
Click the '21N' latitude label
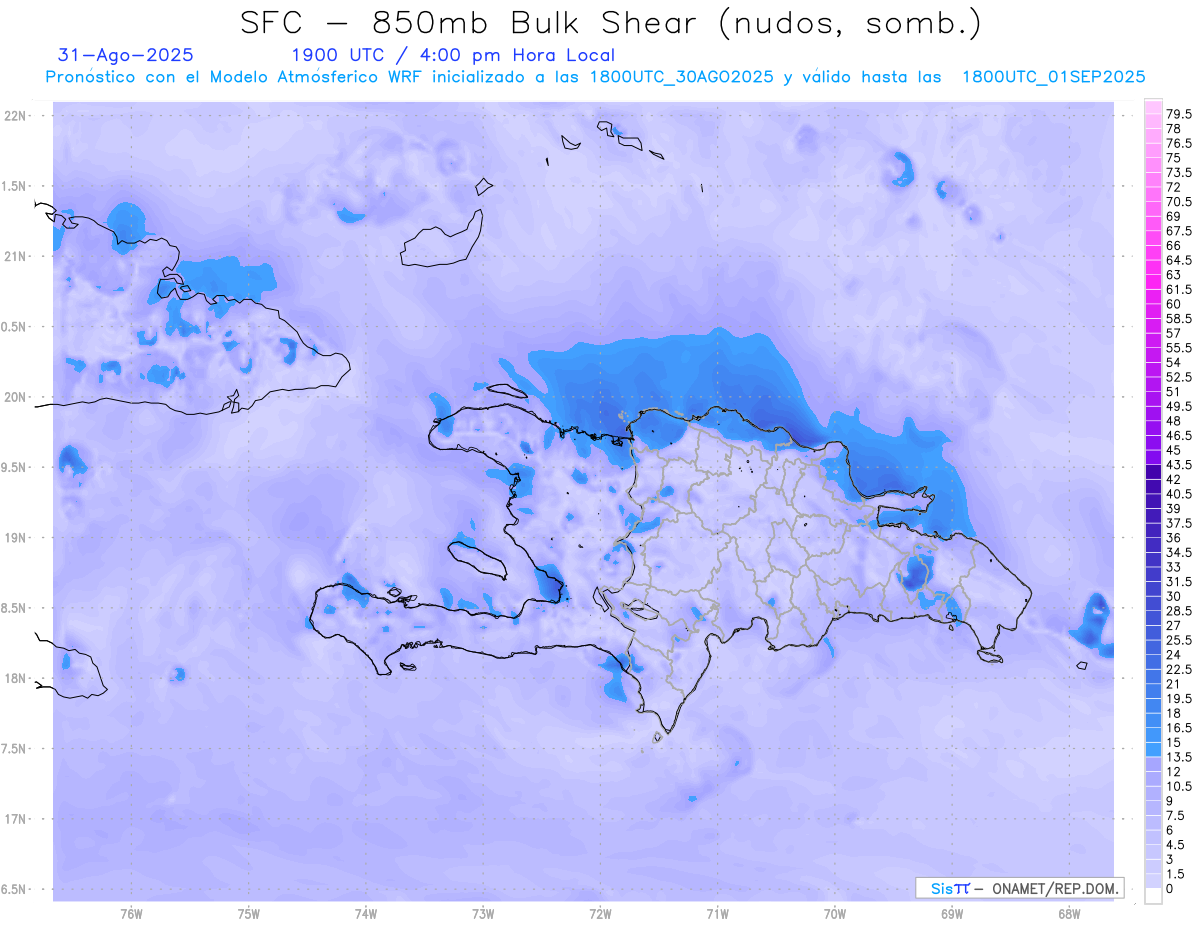point(17,256)
